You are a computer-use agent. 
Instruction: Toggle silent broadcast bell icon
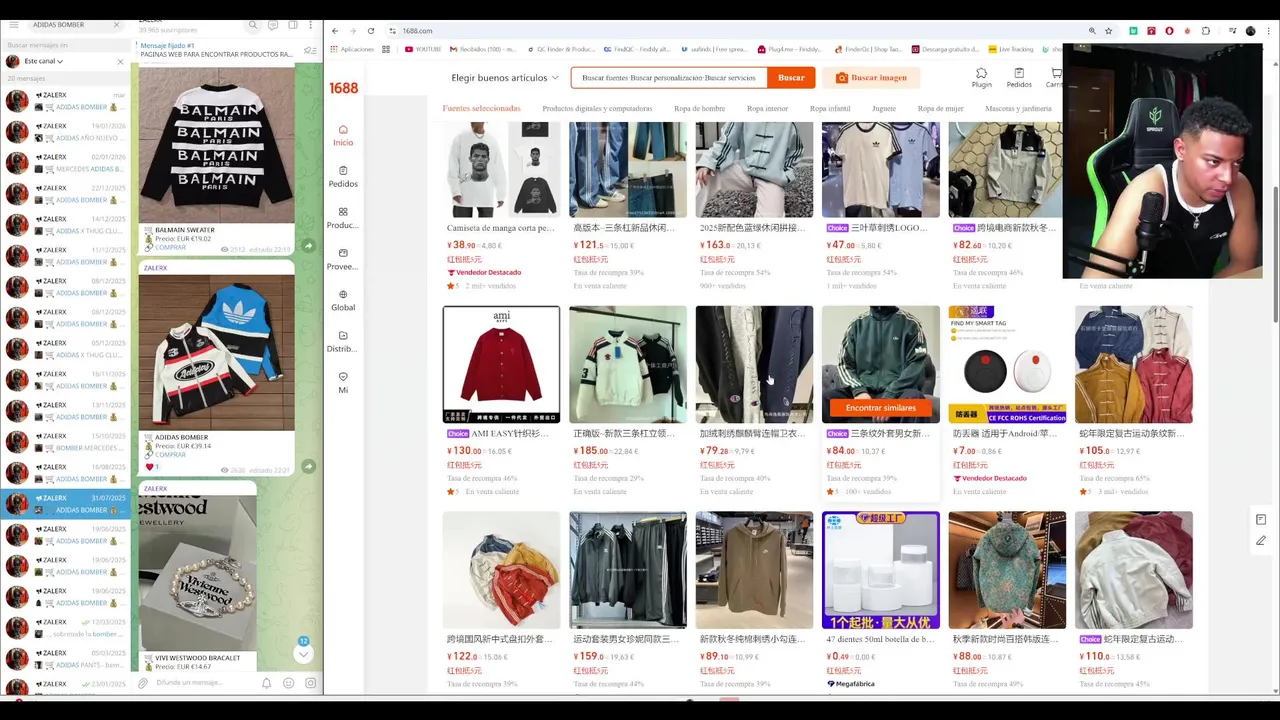(266, 683)
